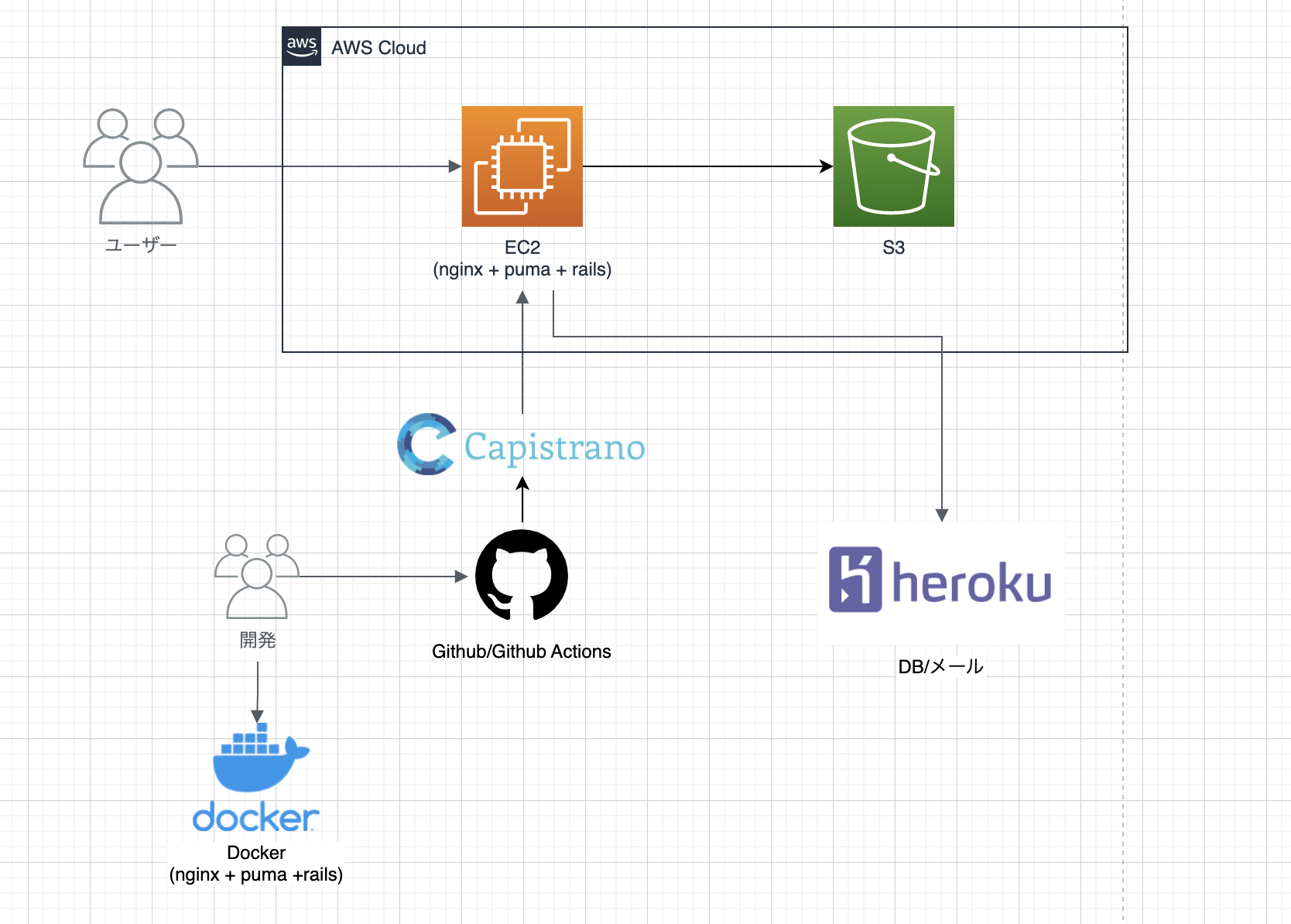Click the dashed vertical boundary line

[1122, 464]
